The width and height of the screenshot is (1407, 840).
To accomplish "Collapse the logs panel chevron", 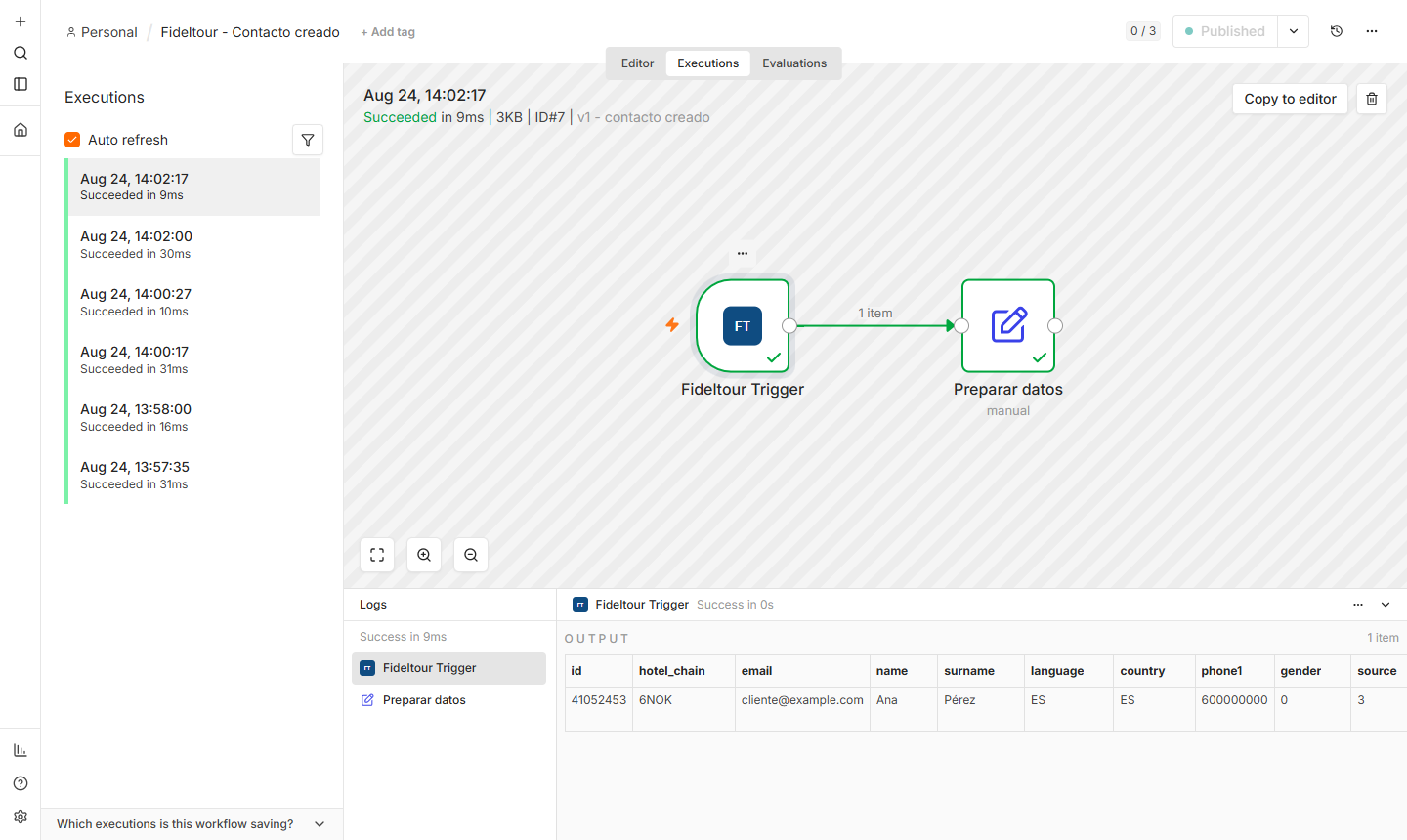I will [x=1386, y=605].
